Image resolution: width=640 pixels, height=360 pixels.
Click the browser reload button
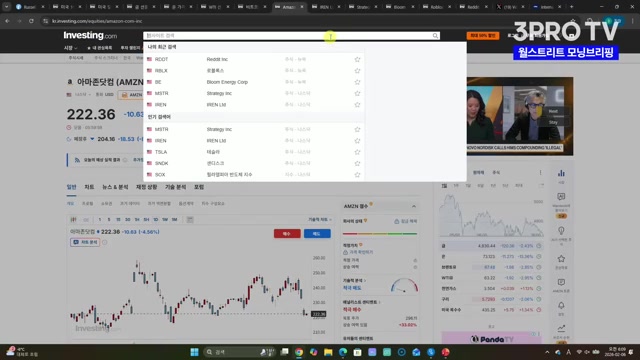click(x=31, y=21)
